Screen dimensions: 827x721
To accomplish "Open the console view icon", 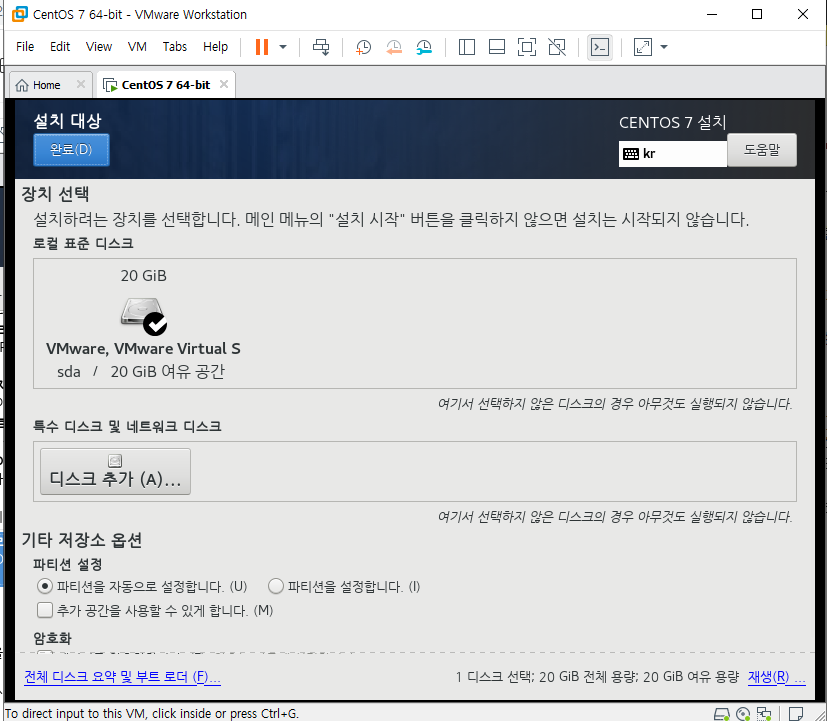I will click(x=600, y=47).
